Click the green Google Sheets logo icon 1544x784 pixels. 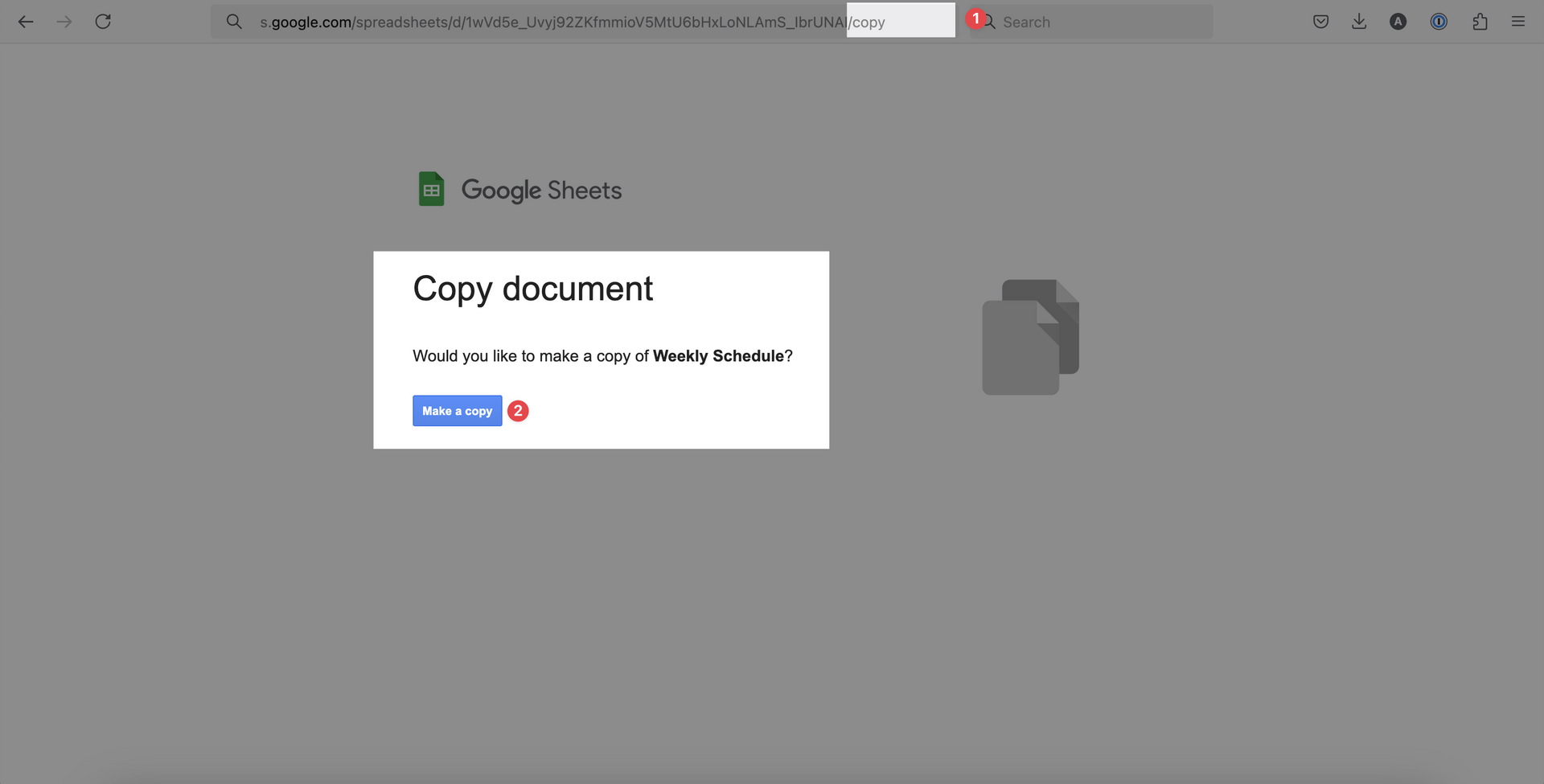[x=431, y=189]
